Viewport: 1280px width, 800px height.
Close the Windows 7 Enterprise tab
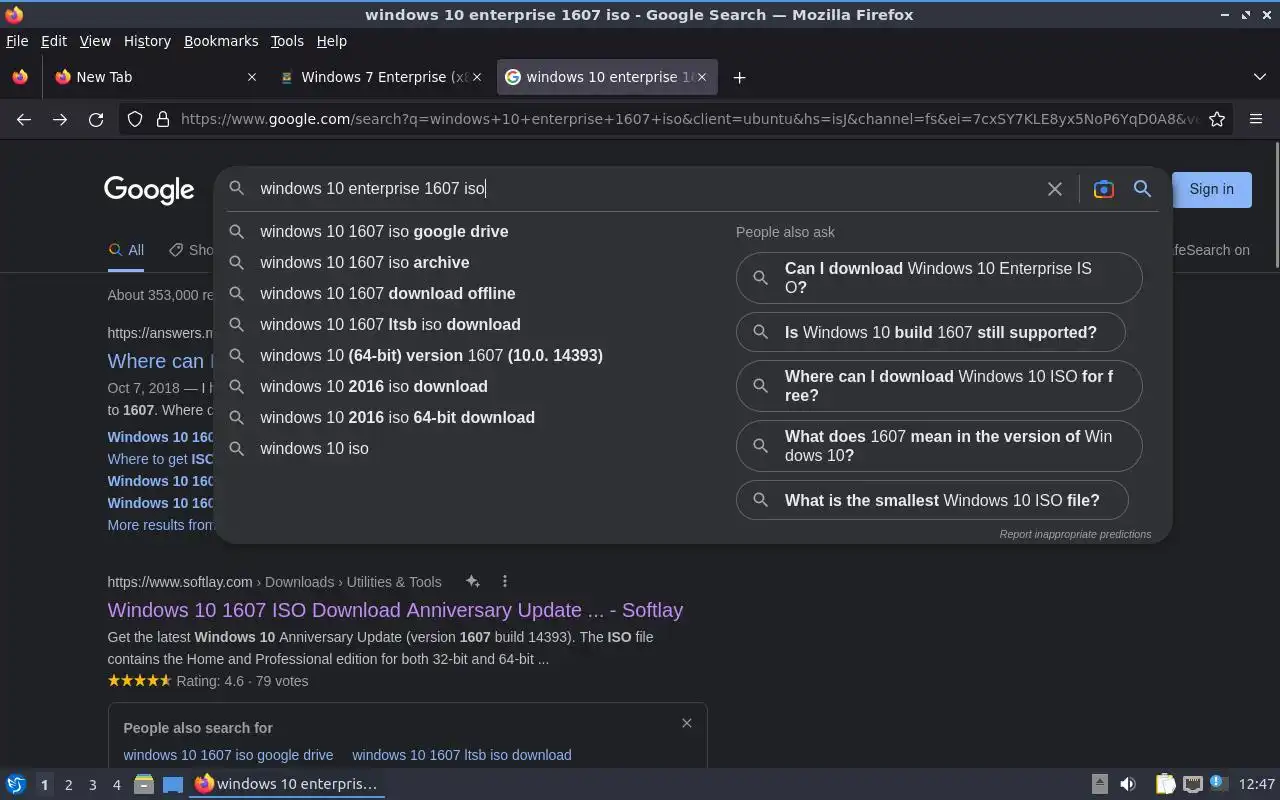(x=477, y=77)
